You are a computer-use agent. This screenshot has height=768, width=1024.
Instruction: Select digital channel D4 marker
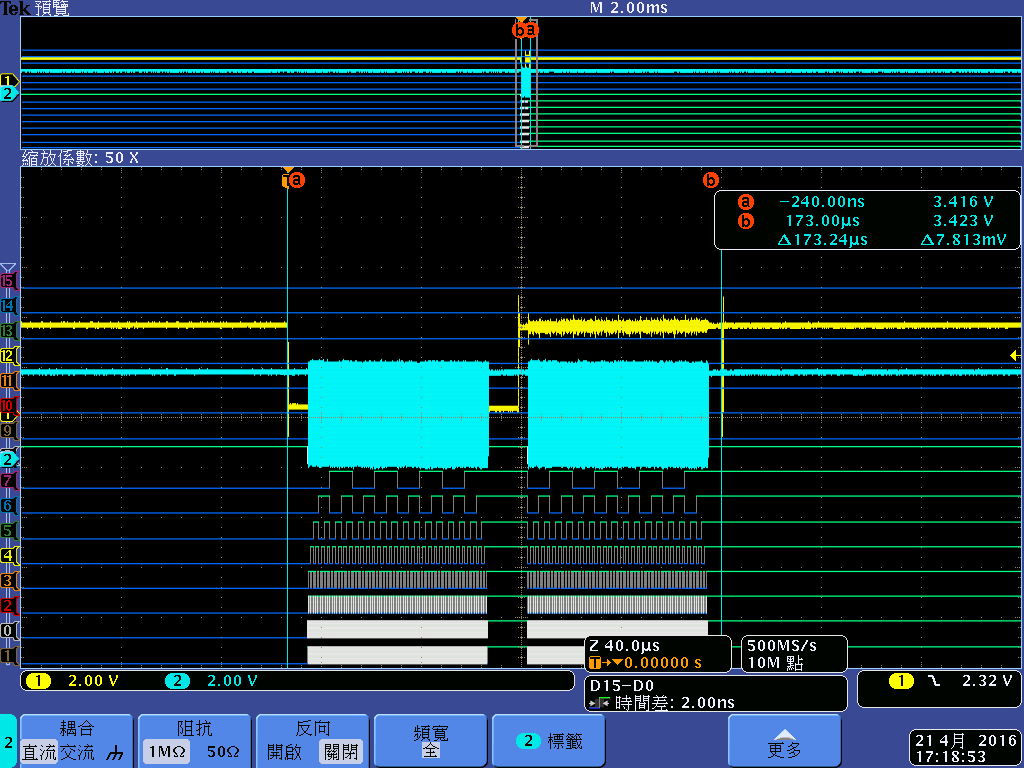pos(8,556)
